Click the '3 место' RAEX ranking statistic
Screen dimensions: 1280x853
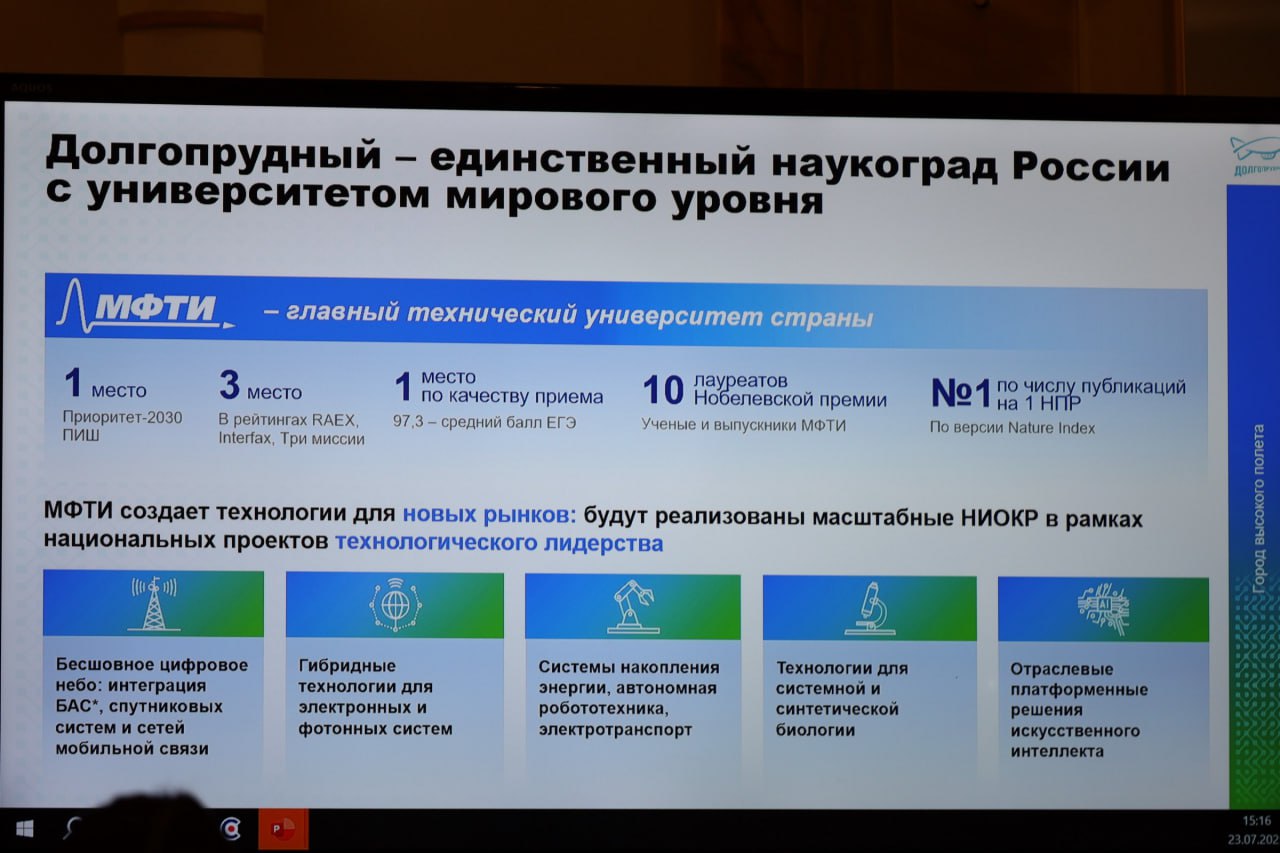pyautogui.click(x=292, y=407)
